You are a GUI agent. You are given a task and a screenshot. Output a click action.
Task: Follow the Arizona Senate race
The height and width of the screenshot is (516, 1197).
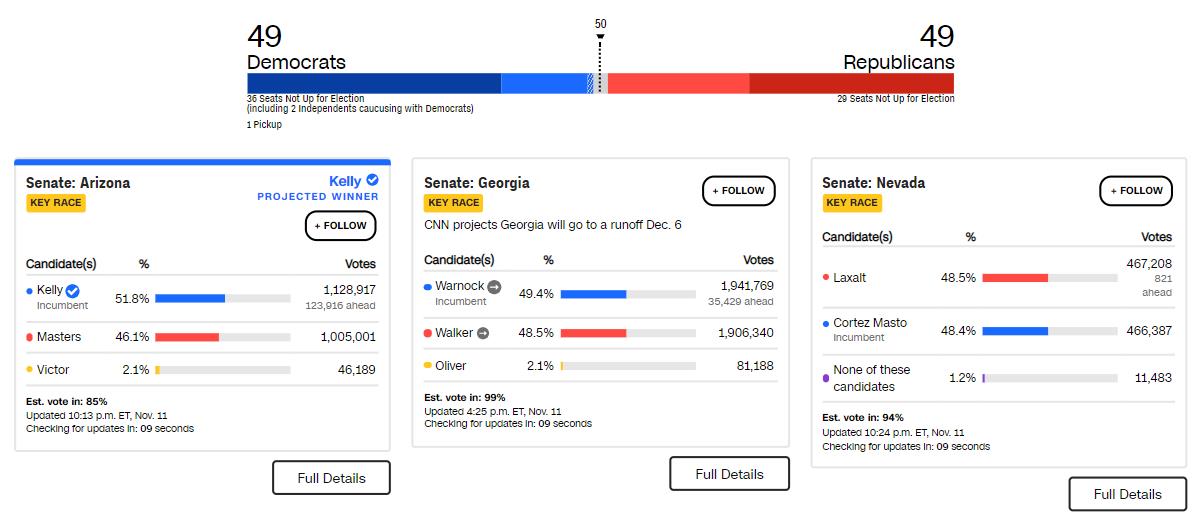pos(341,226)
